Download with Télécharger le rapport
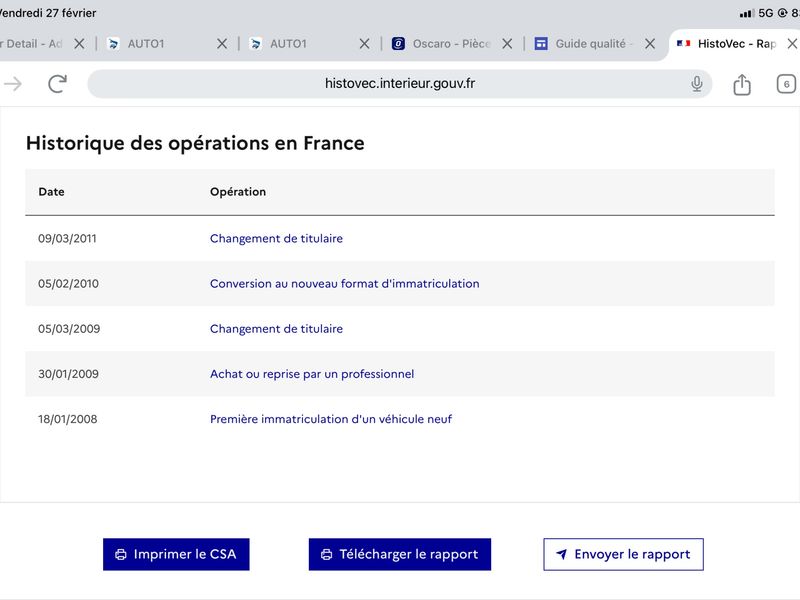 [400, 554]
